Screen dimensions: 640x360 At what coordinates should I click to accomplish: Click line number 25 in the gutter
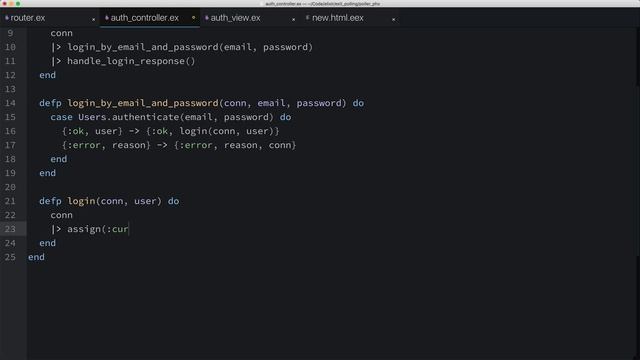(x=10, y=257)
